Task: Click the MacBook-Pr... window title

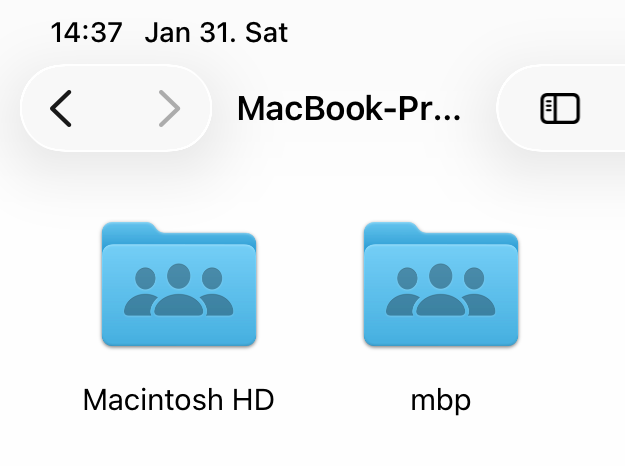Action: tap(349, 108)
